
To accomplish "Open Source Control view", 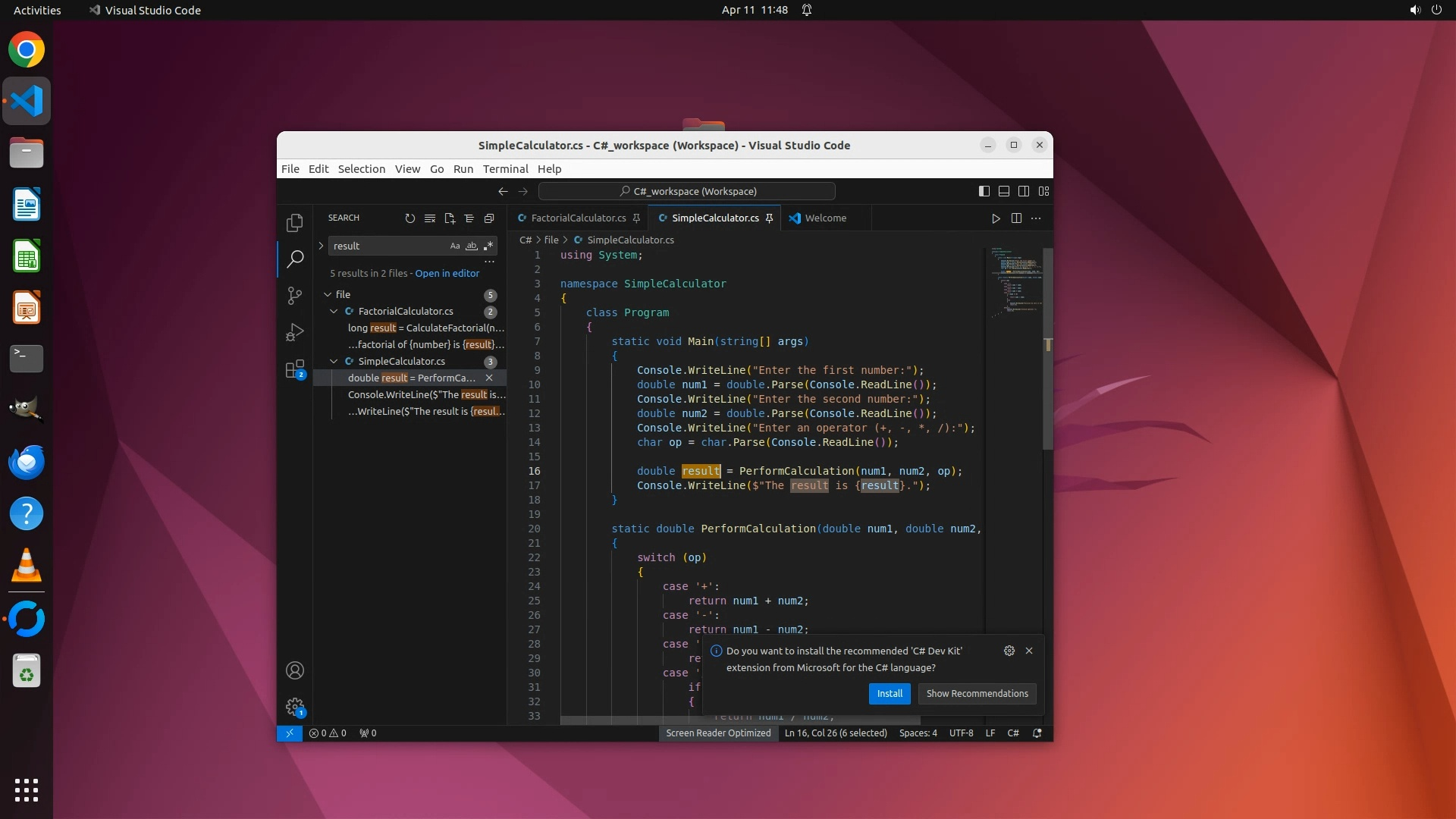I will (x=295, y=296).
